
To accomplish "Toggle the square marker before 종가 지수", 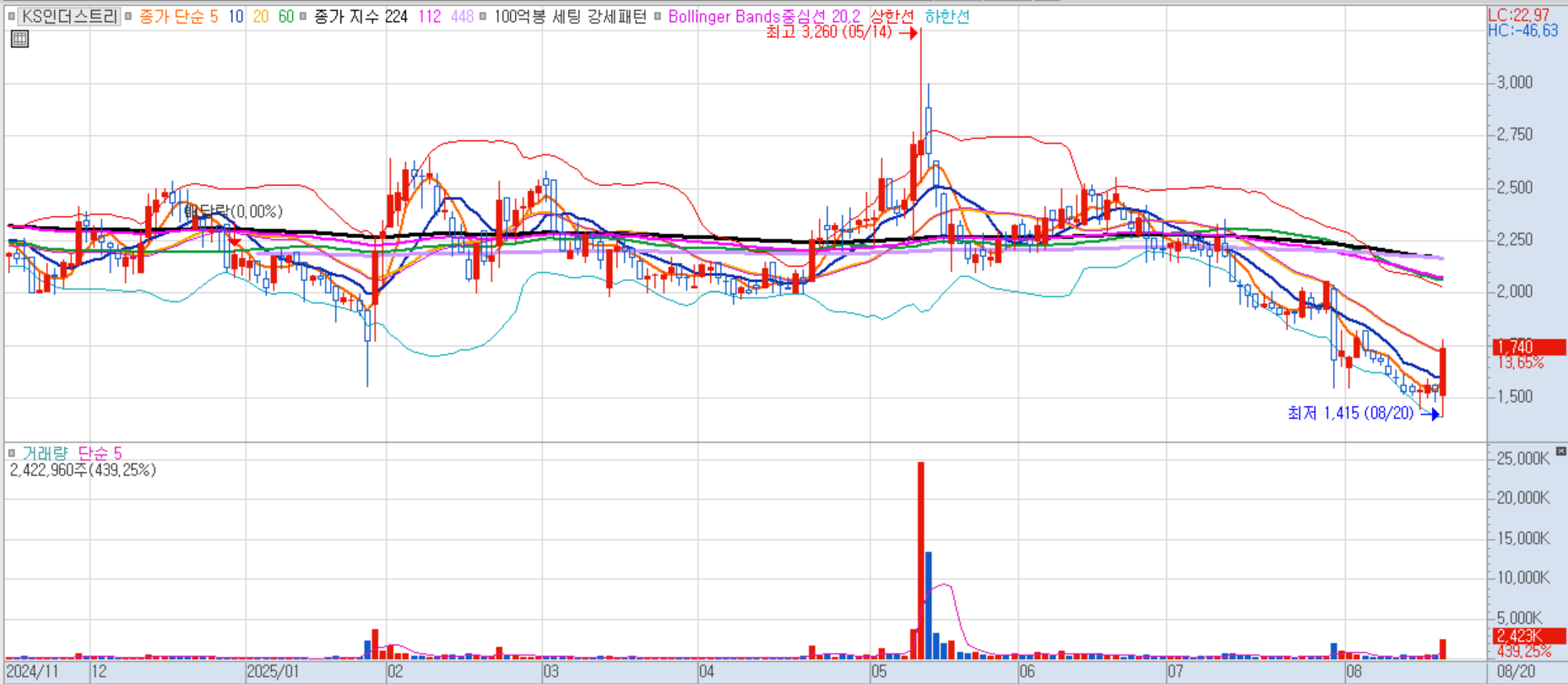I will [x=303, y=16].
